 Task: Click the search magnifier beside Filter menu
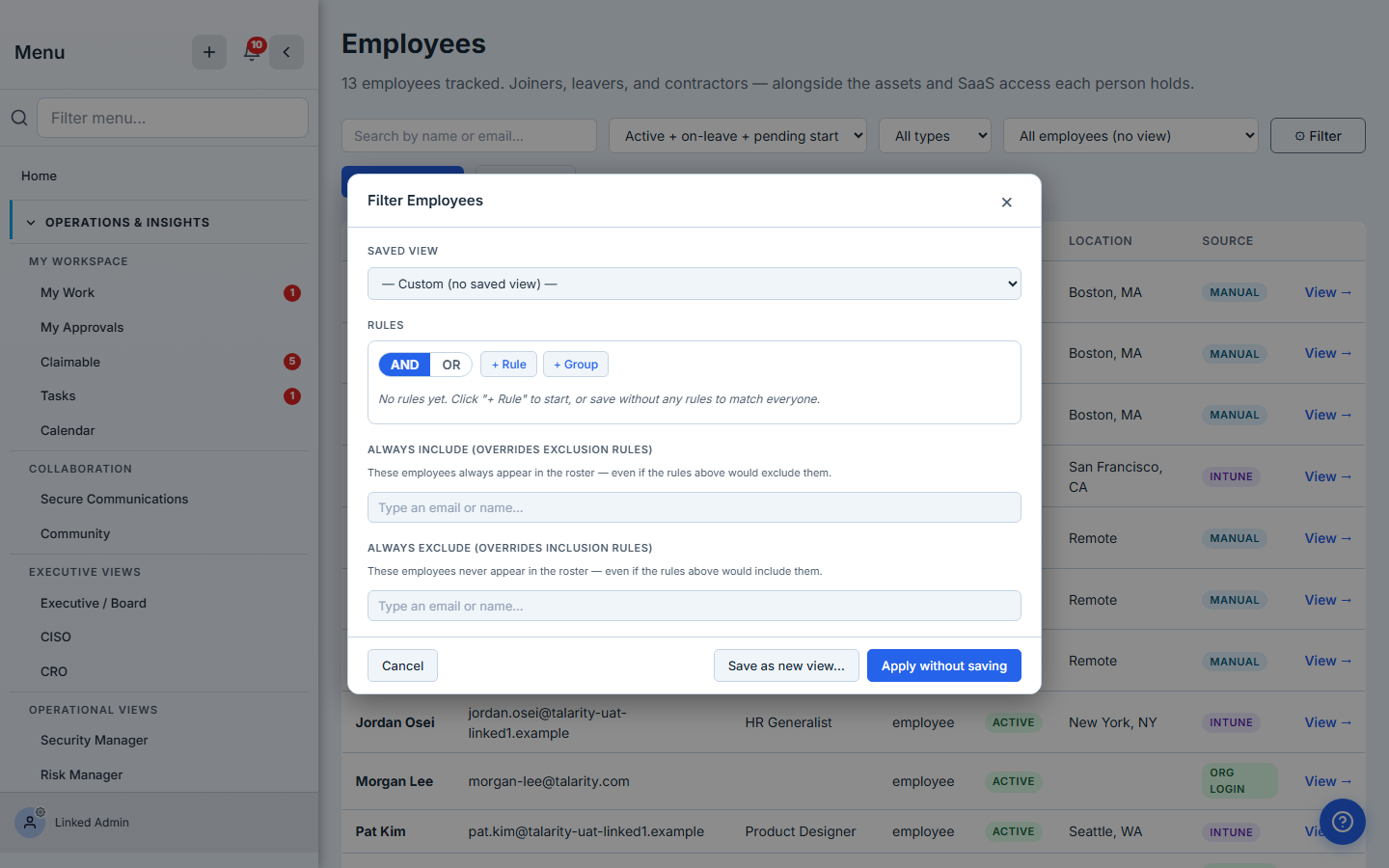[19, 118]
